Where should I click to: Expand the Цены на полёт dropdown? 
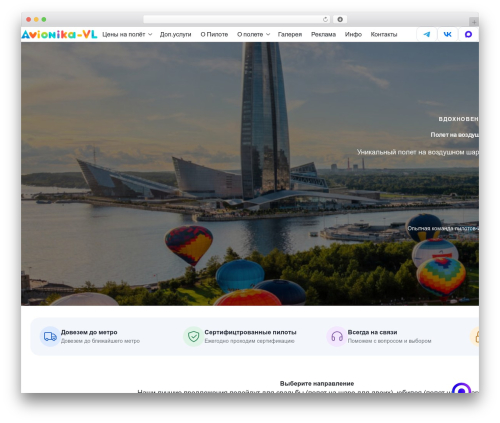(127, 34)
